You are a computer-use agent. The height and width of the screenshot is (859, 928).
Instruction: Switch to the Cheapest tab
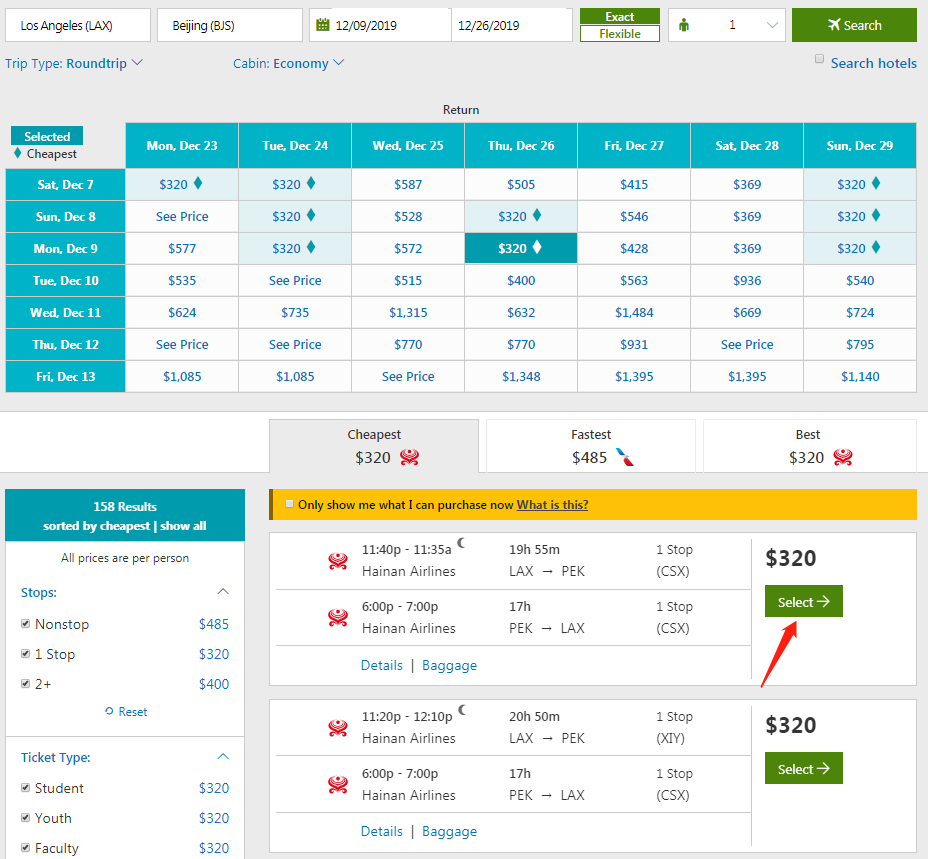pos(374,446)
